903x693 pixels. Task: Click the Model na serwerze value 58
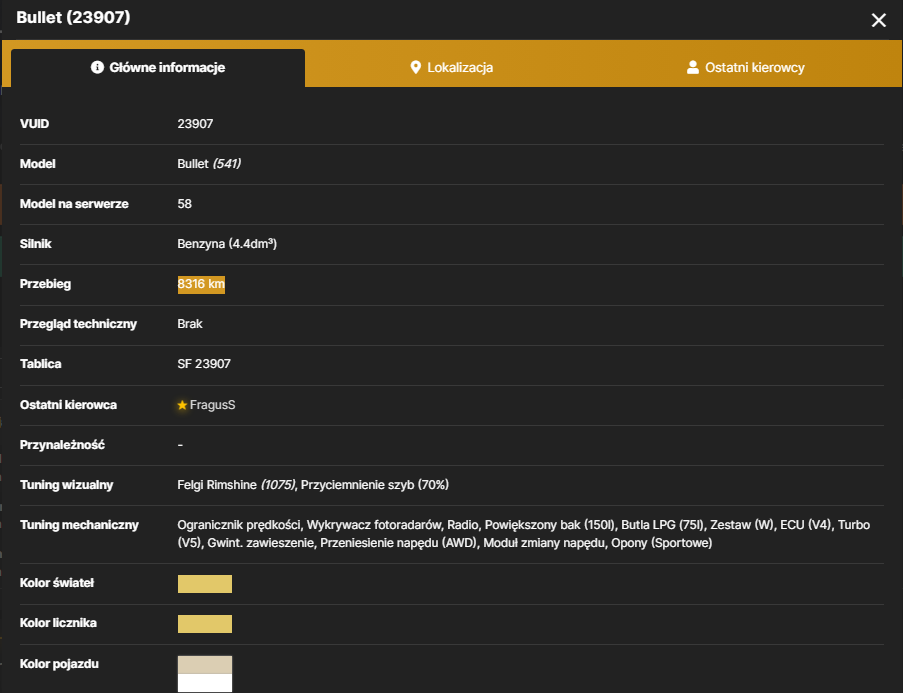coord(184,204)
